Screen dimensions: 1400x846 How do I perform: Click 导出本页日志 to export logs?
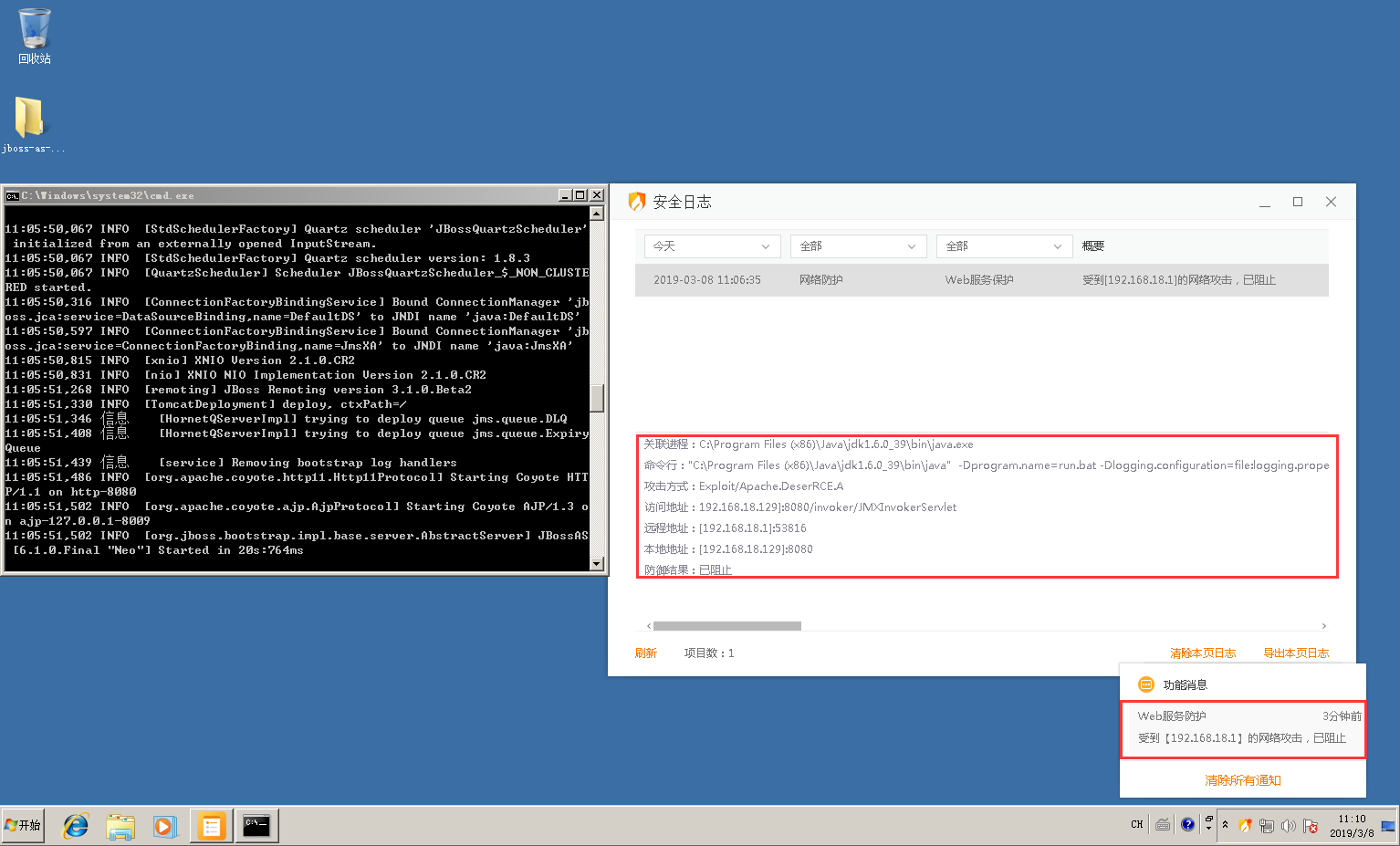pos(1295,653)
